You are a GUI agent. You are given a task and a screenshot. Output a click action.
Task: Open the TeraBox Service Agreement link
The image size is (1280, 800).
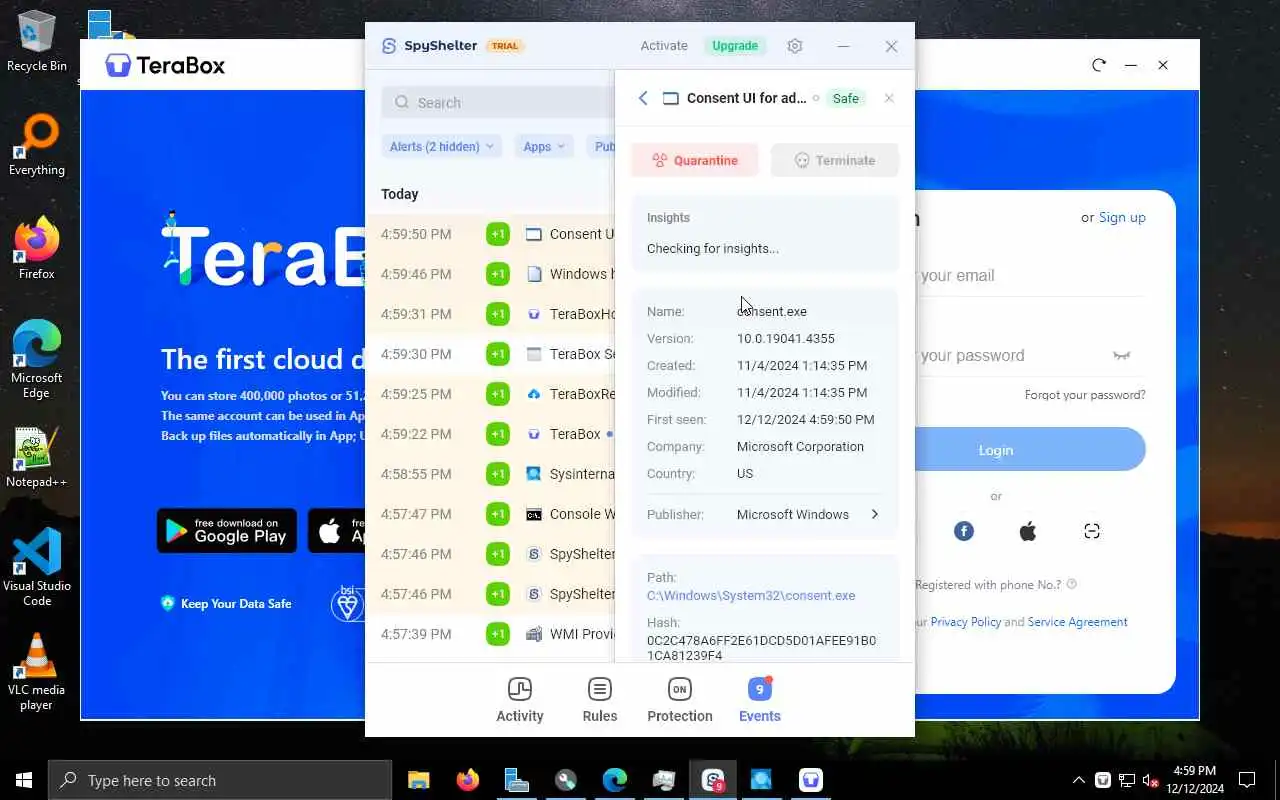tap(1077, 622)
